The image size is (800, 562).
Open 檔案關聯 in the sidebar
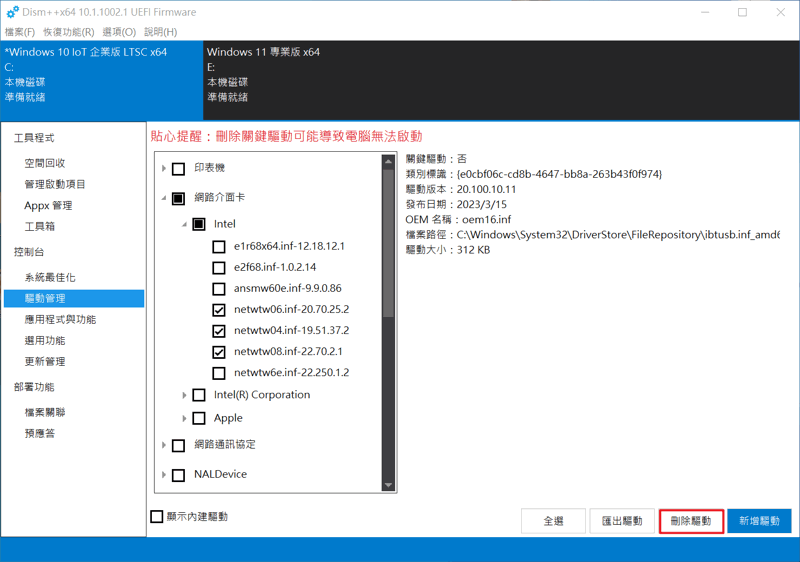[x=45, y=412]
